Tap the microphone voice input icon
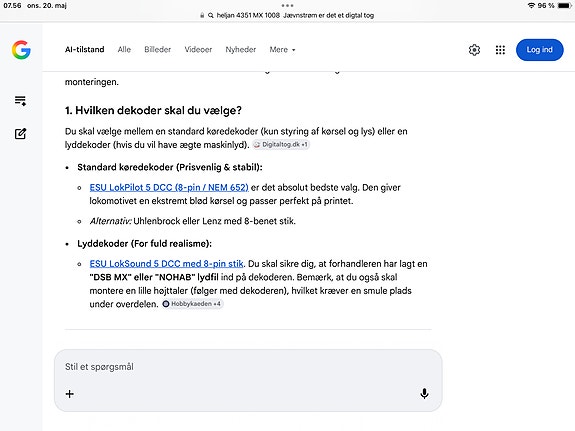 click(x=424, y=394)
